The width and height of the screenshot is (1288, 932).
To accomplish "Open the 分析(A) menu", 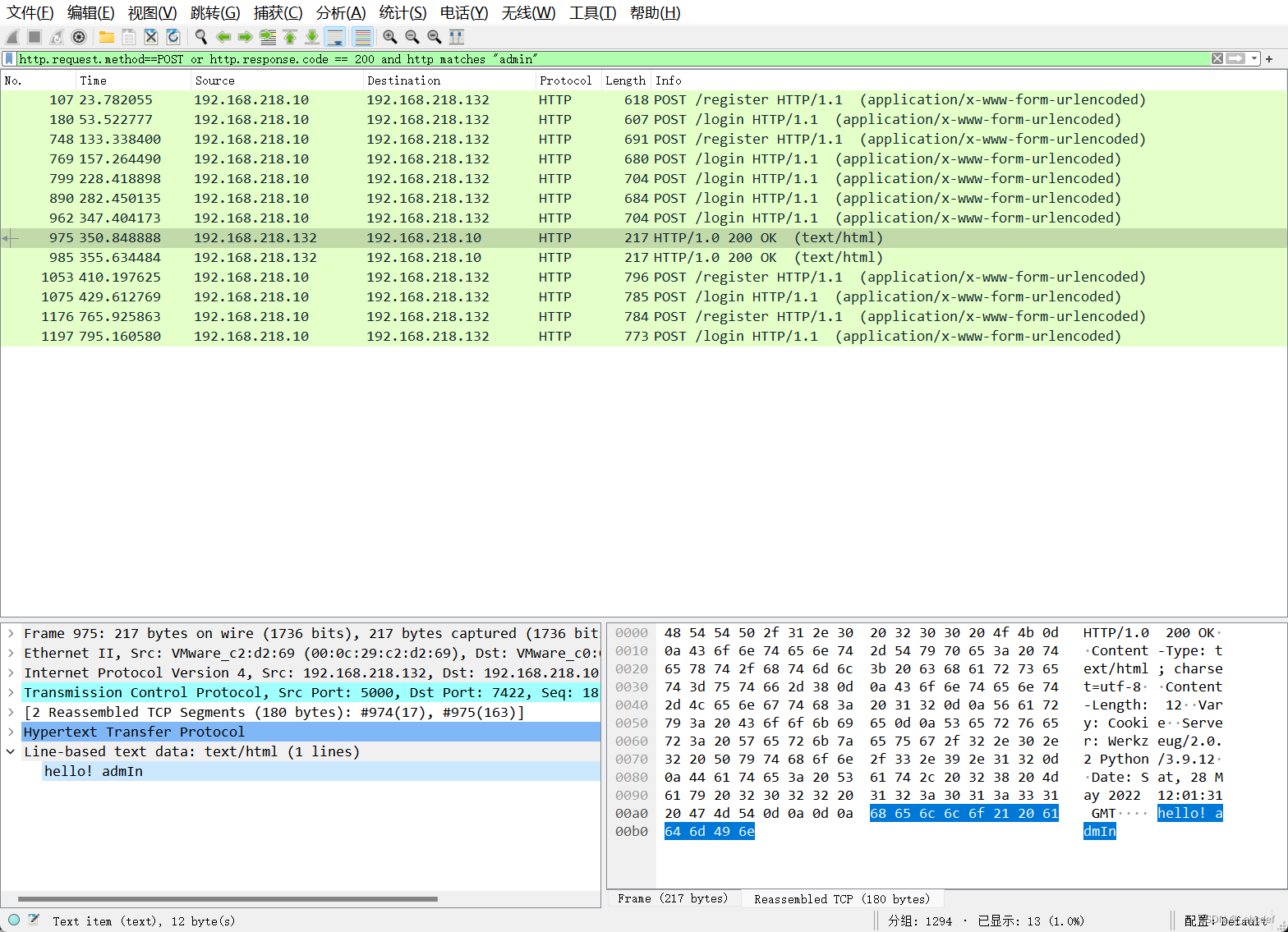I will point(341,13).
